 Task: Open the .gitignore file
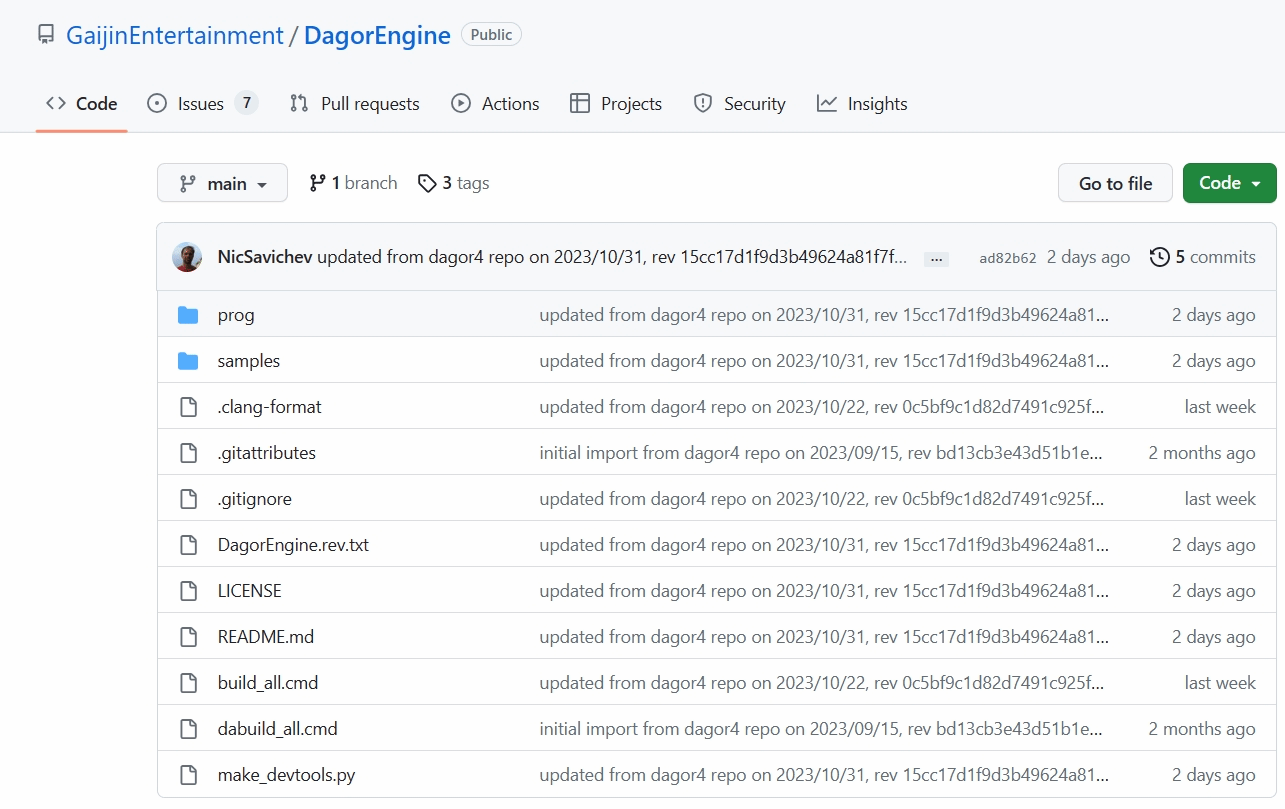click(255, 499)
